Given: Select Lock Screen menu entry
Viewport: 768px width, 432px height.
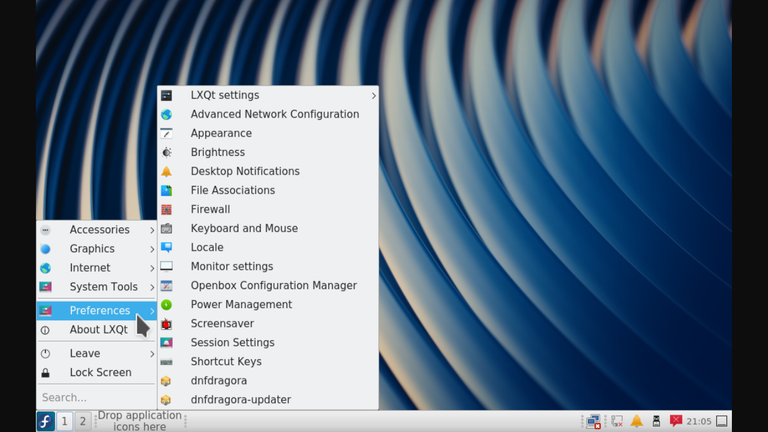Looking at the screenshot, I should 96,373.
